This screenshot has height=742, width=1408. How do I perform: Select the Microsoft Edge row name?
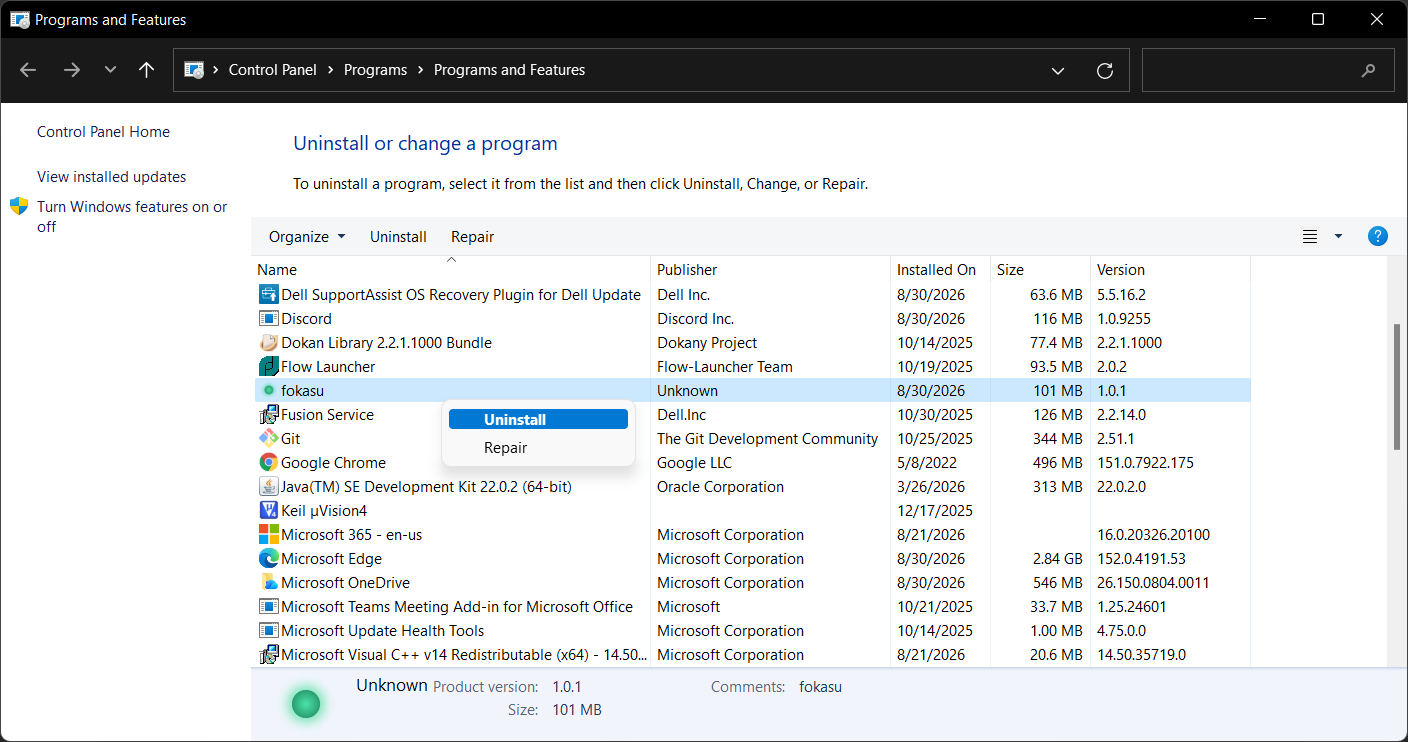pos(331,559)
